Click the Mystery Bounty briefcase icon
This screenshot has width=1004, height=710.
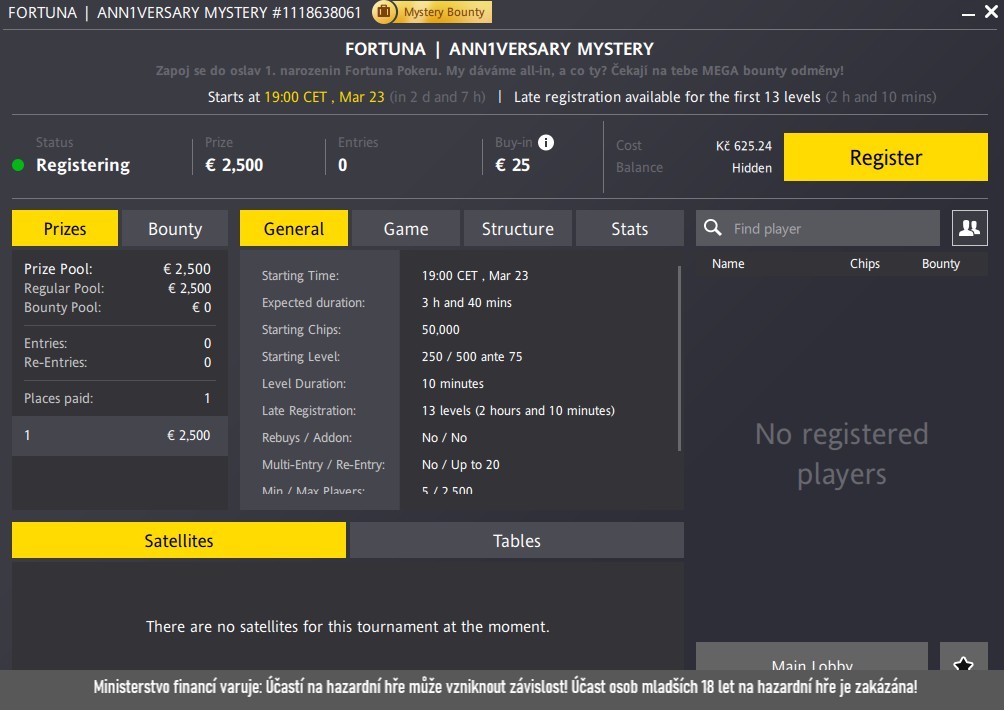tap(384, 12)
